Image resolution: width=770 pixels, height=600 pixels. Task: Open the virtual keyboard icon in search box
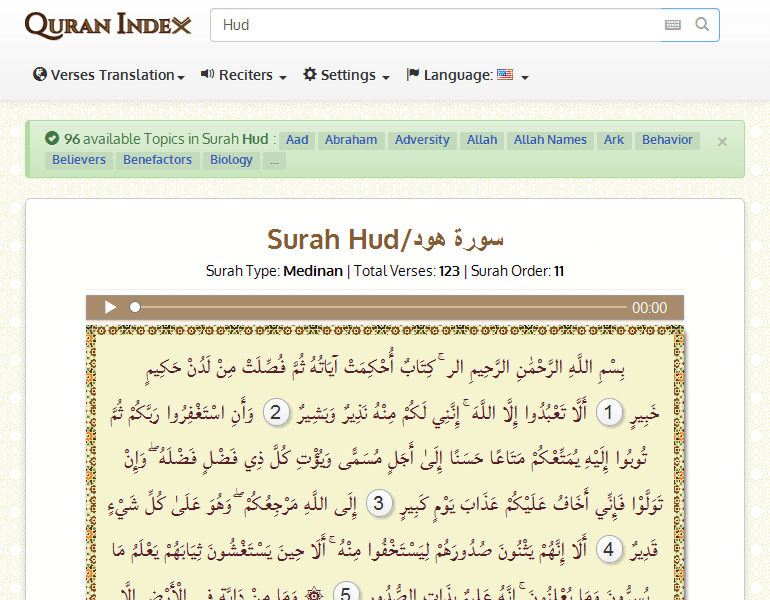tap(673, 25)
